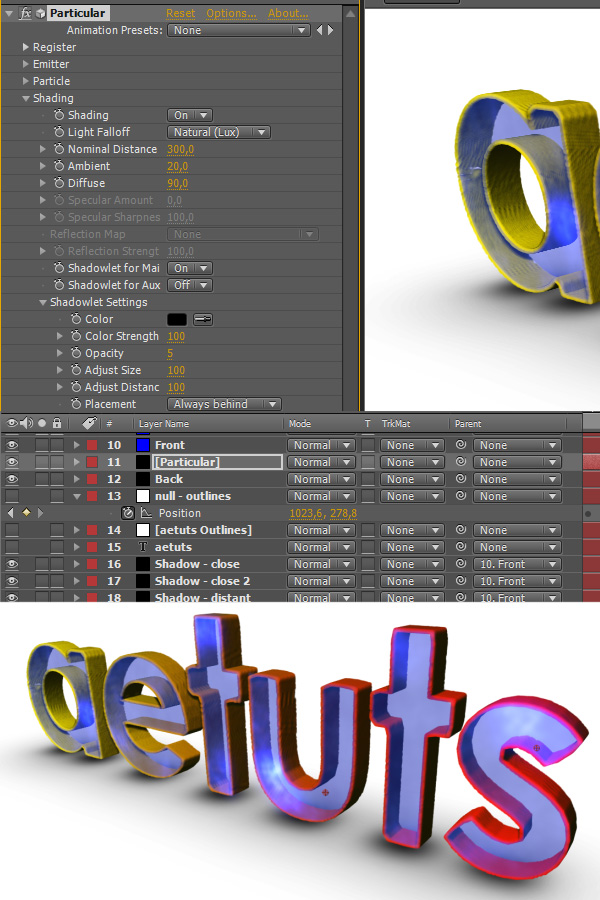Click the Ambient value 20,0
Viewport: 600px width, 900px height.
[177, 166]
